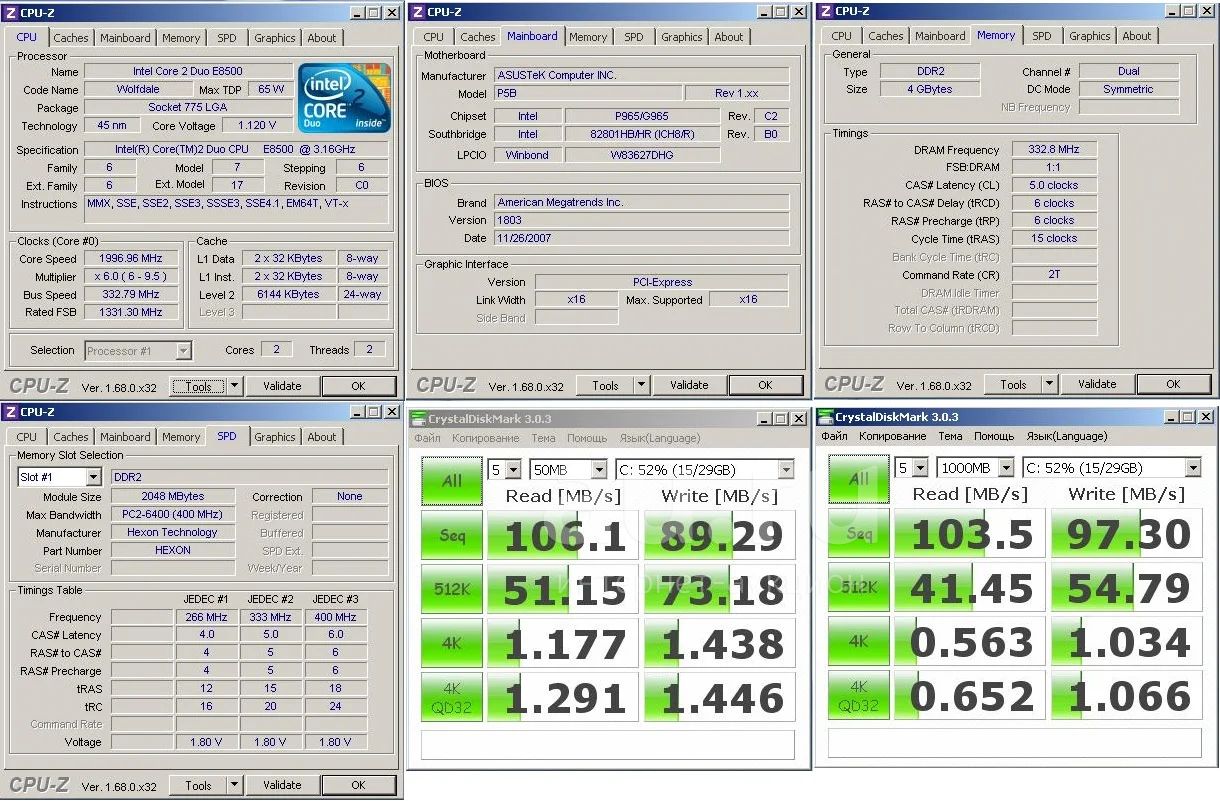Open the test count dropdown in the 1000MB CrystalDiskMark window
Image resolution: width=1220 pixels, height=801 pixels.
[920, 468]
